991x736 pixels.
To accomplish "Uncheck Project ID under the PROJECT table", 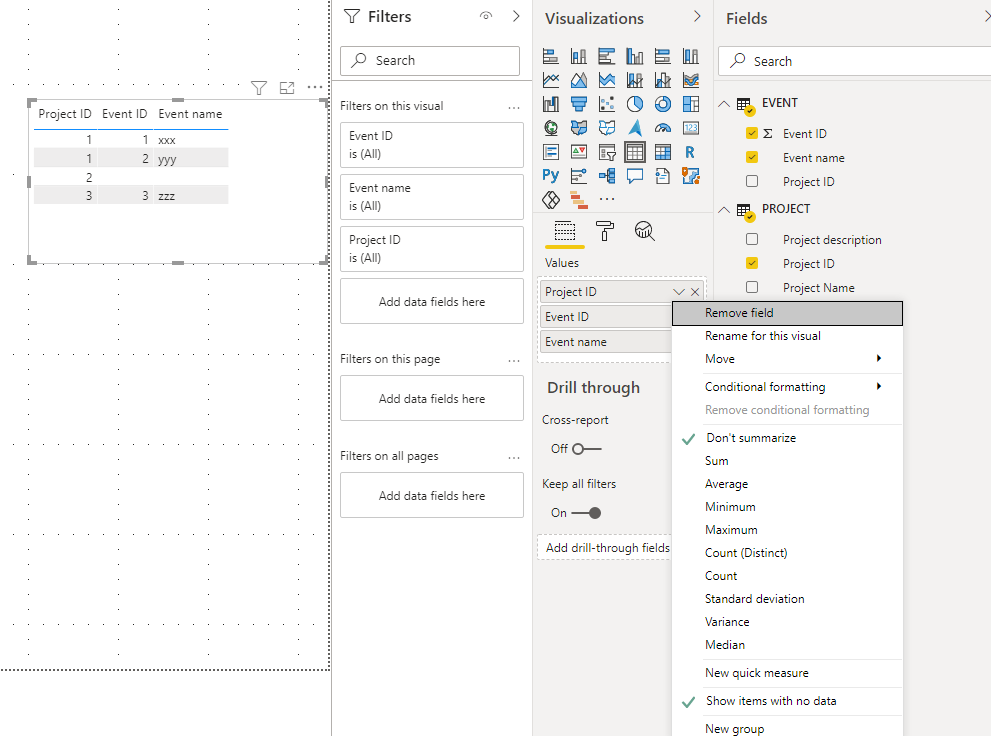I will (x=751, y=263).
